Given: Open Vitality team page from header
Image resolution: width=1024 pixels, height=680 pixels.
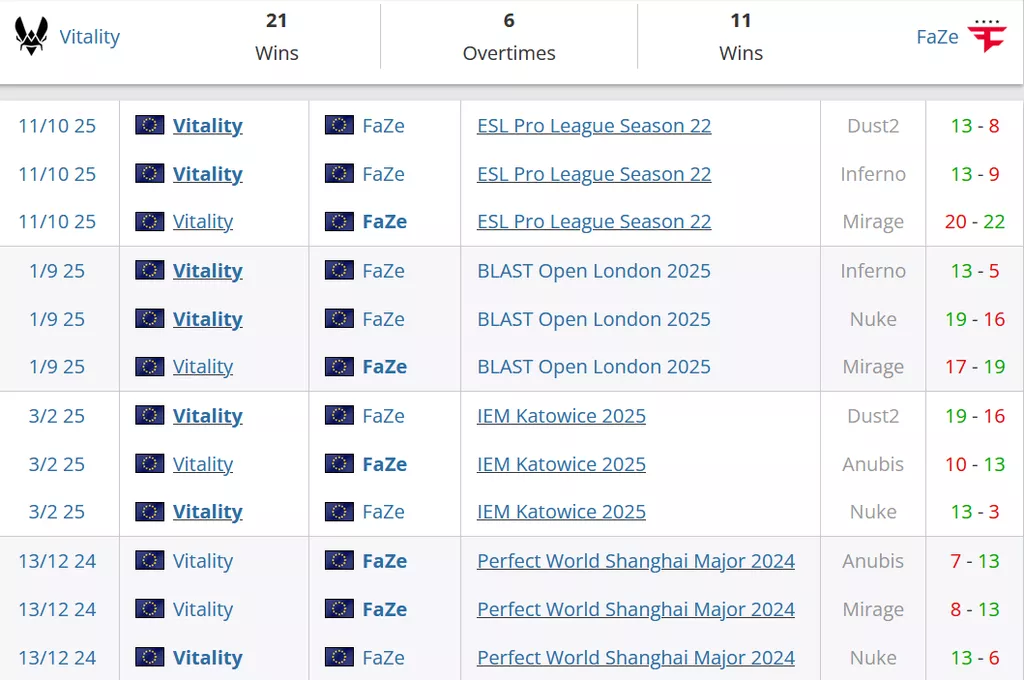Looking at the screenshot, I should (89, 37).
